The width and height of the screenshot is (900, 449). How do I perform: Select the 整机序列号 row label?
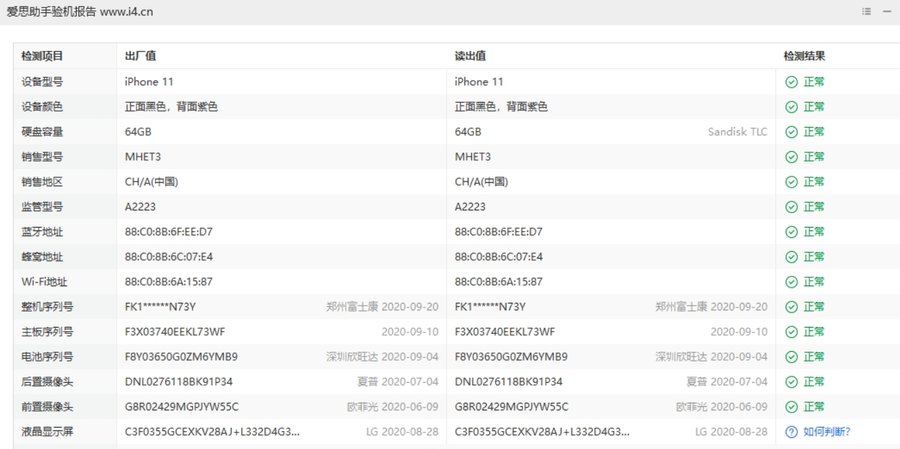coord(48,307)
